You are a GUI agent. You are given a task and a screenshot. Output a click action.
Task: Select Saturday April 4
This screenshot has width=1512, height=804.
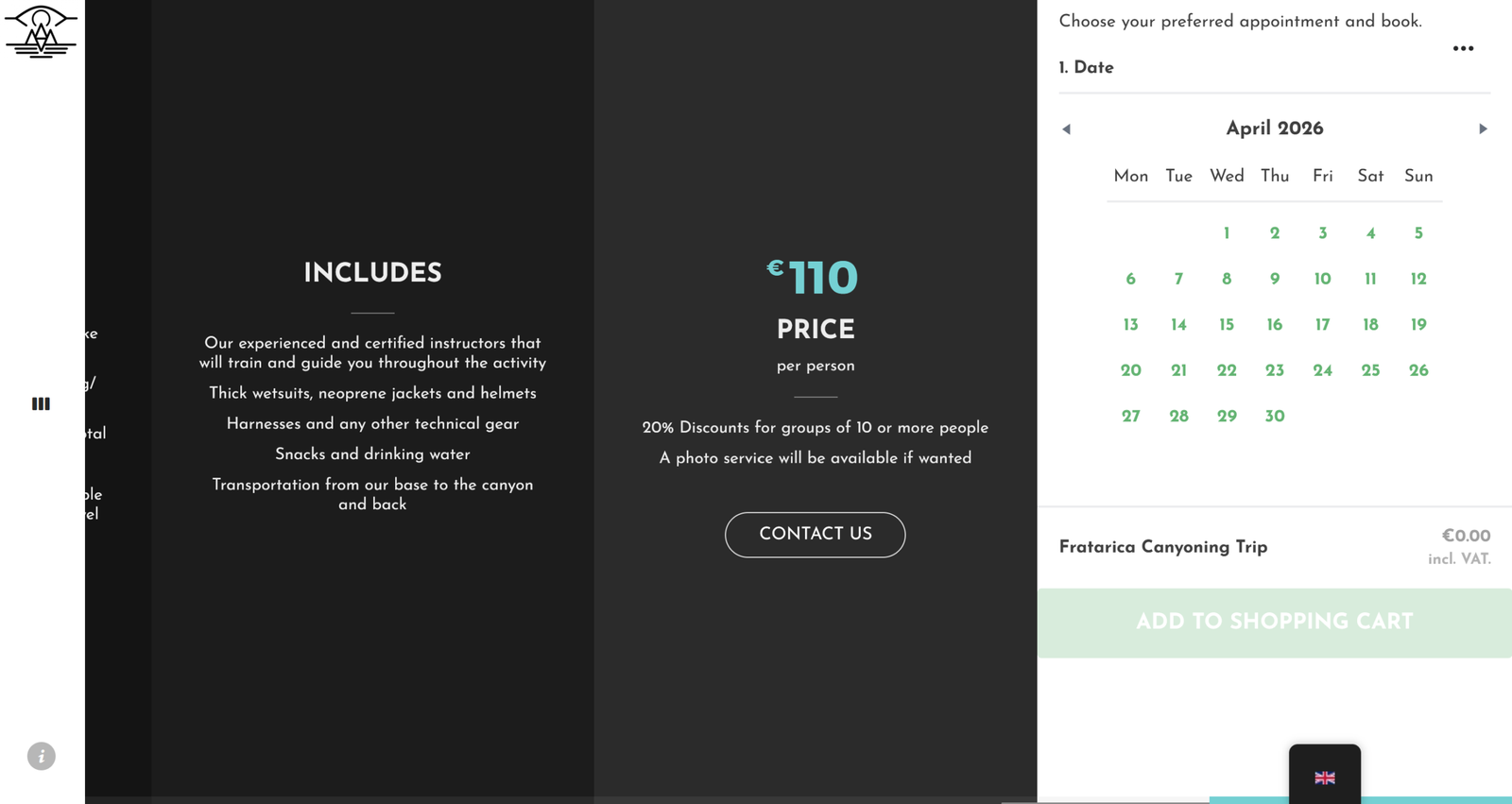[1370, 233]
